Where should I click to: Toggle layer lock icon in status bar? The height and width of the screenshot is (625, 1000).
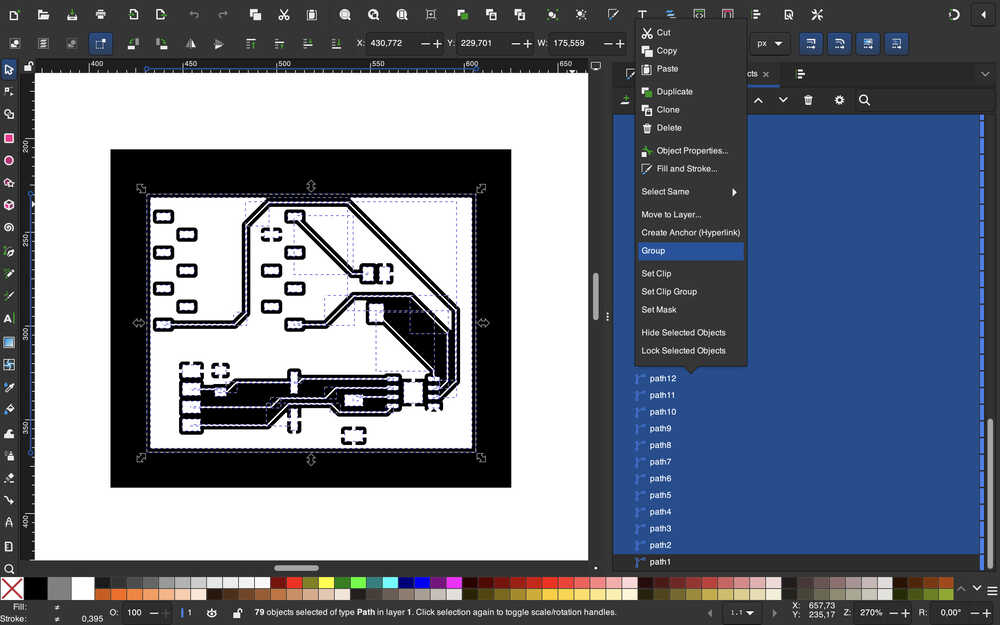[237, 612]
